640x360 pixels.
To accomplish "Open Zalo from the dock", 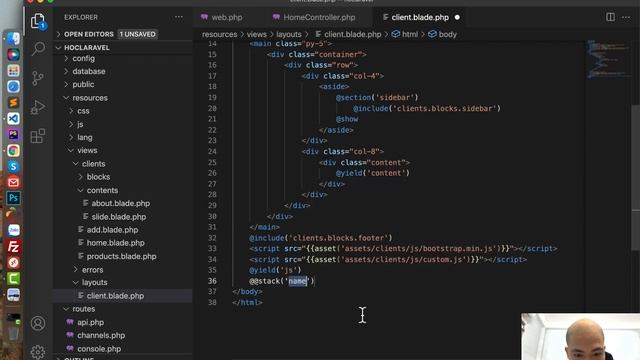I will pyautogui.click(x=13, y=230).
